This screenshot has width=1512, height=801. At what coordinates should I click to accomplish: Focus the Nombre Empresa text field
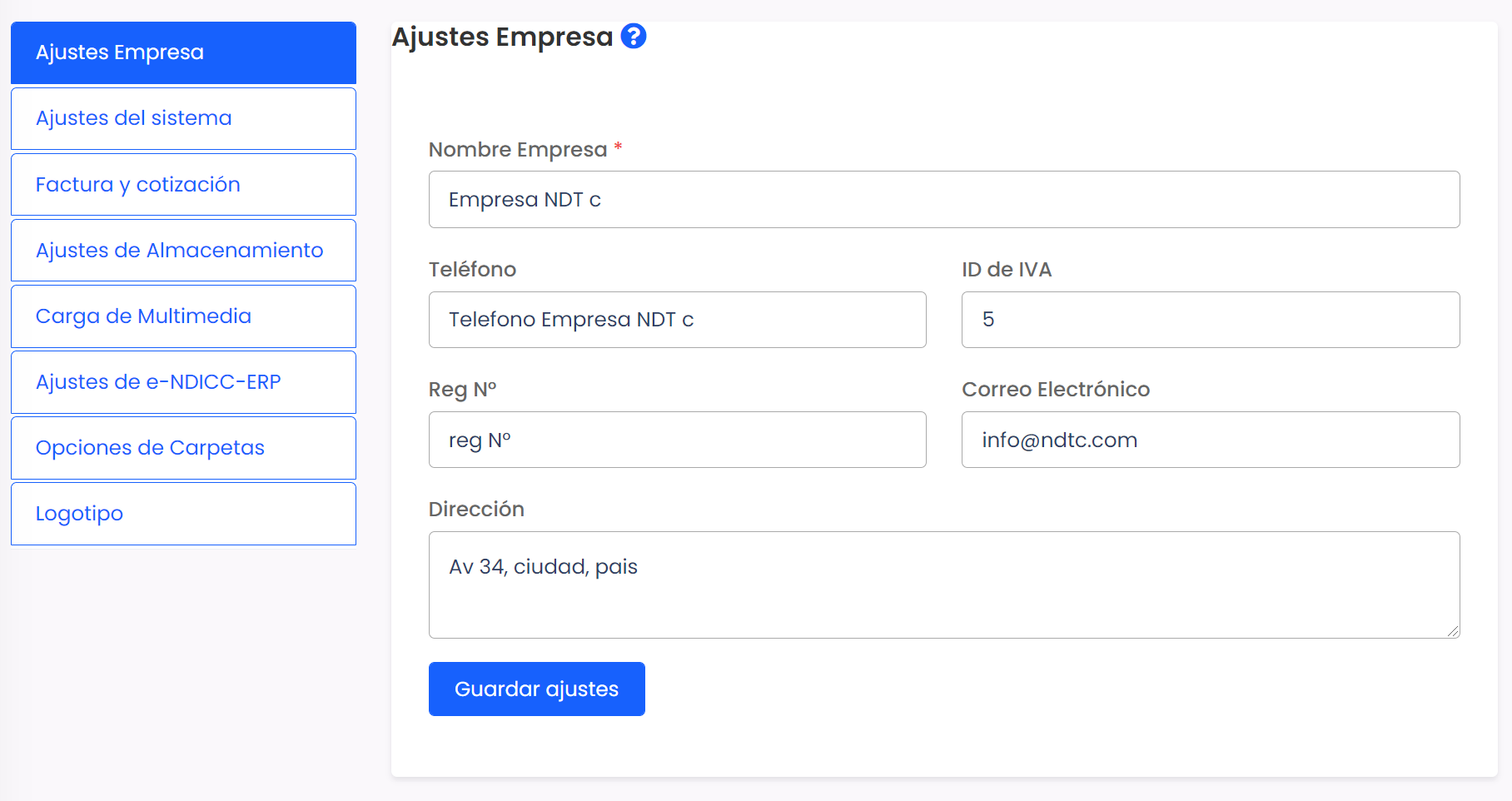pyautogui.click(x=943, y=200)
